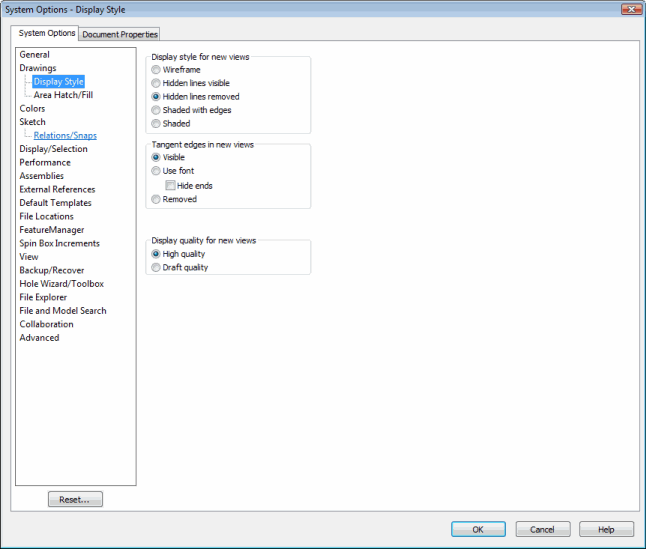Image resolution: width=646 pixels, height=549 pixels.
Task: Close the System Options dialog
Action: [x=631, y=9]
